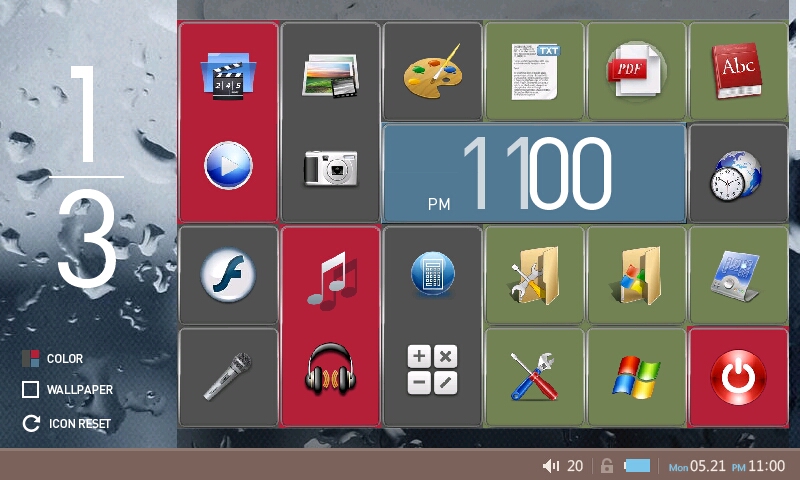This screenshot has width=800, height=480.
Task: Click the 11:00 PM clock widget
Action: pos(534,173)
